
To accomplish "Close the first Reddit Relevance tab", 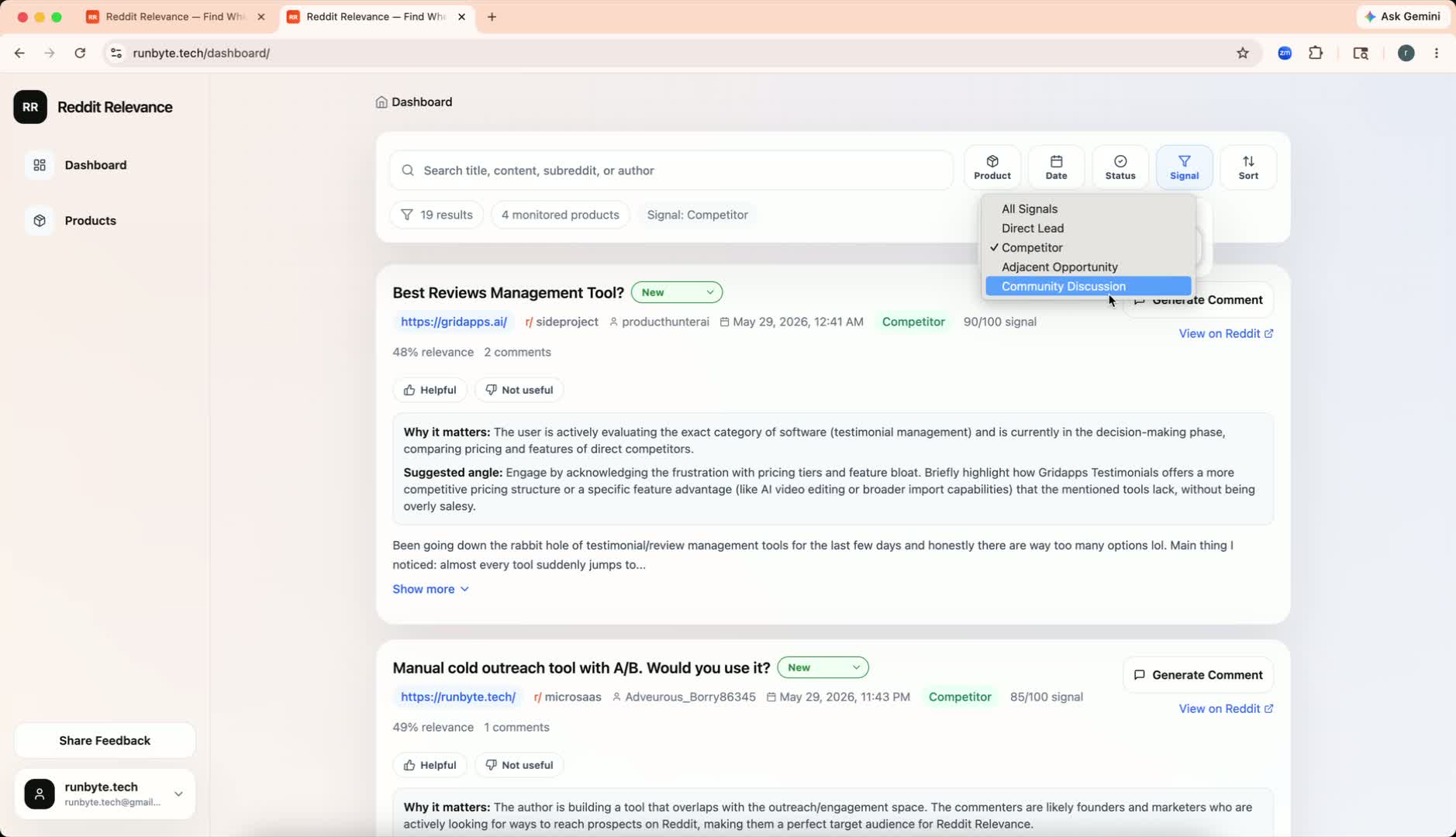I will click(x=261, y=16).
